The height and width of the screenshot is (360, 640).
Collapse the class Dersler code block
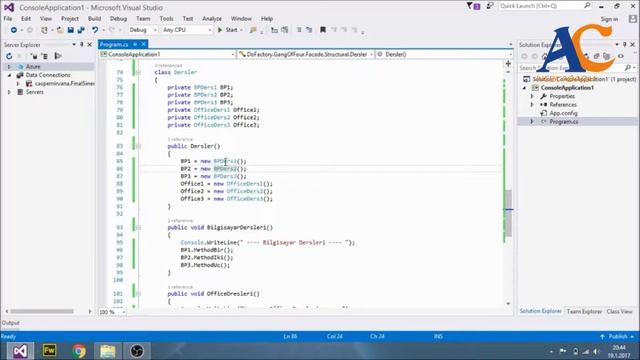(138, 72)
